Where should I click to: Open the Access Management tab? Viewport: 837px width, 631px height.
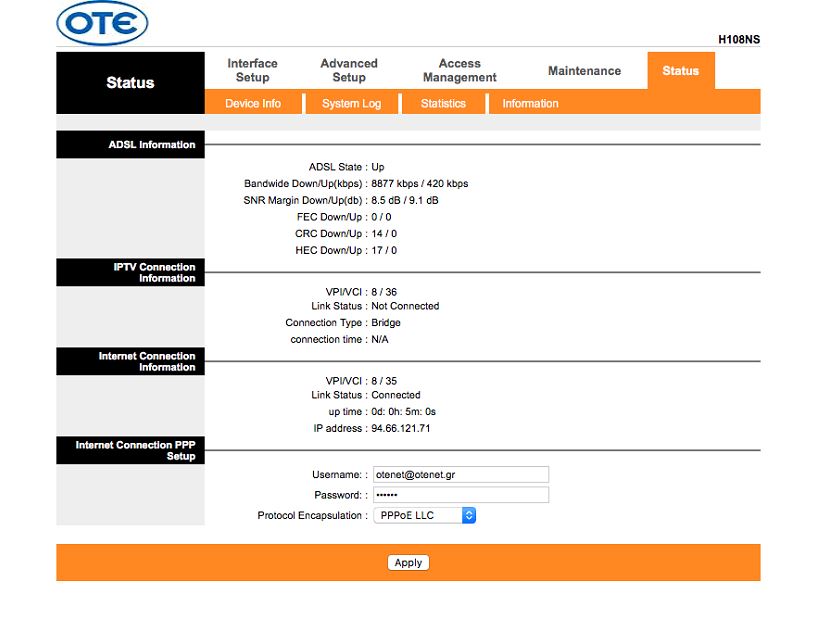[x=460, y=70]
